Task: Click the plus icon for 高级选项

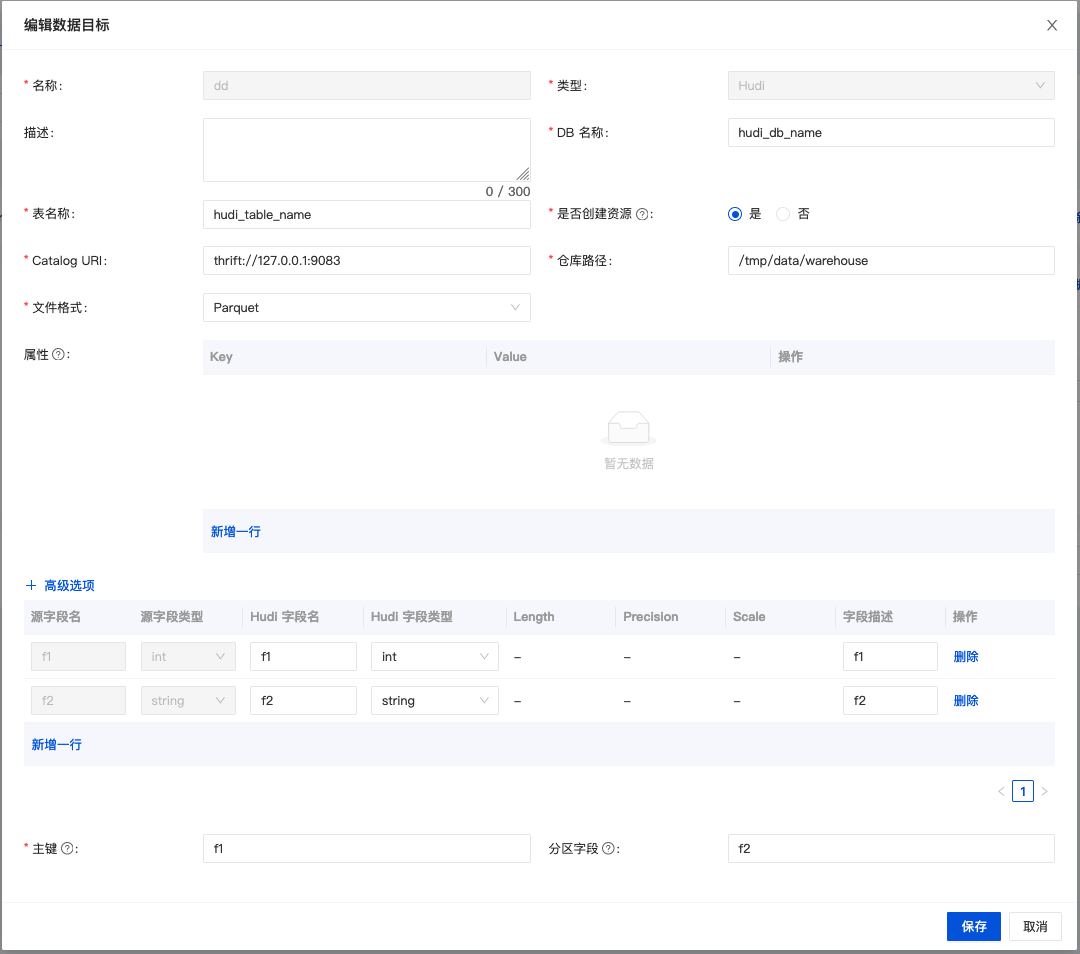Action: [31, 586]
